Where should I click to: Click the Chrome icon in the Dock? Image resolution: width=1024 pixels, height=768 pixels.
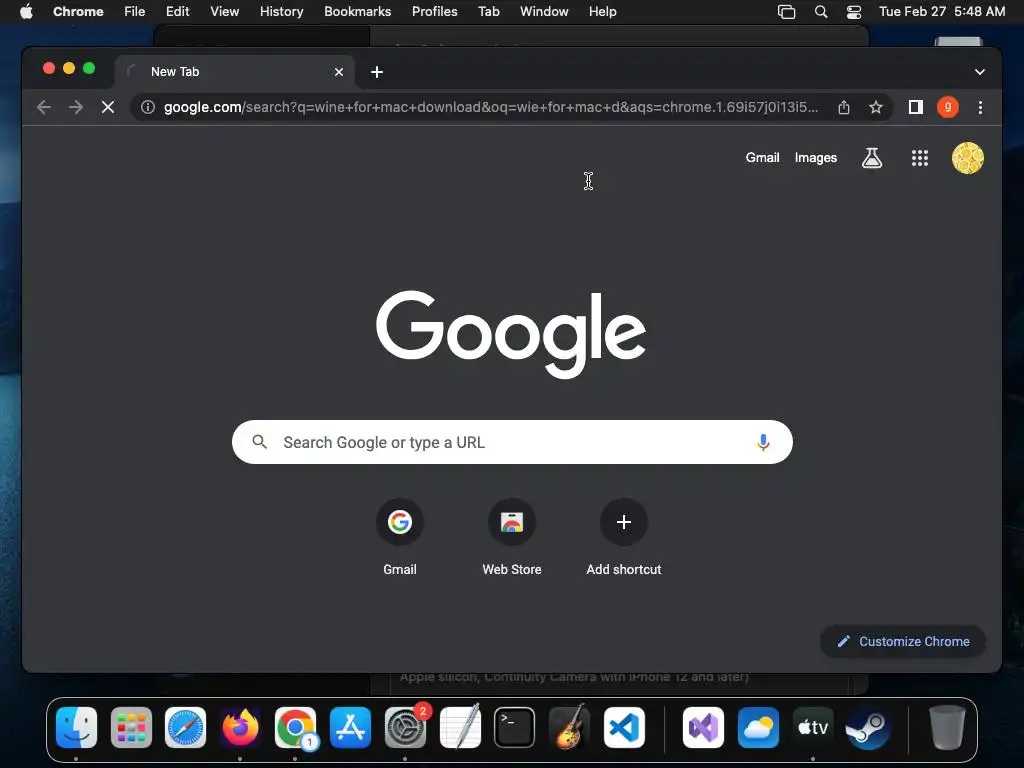295,727
